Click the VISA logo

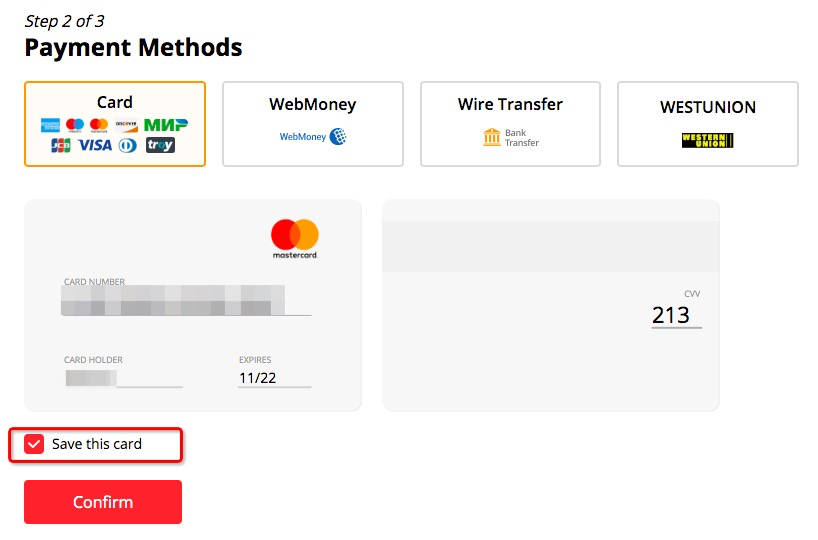point(95,145)
